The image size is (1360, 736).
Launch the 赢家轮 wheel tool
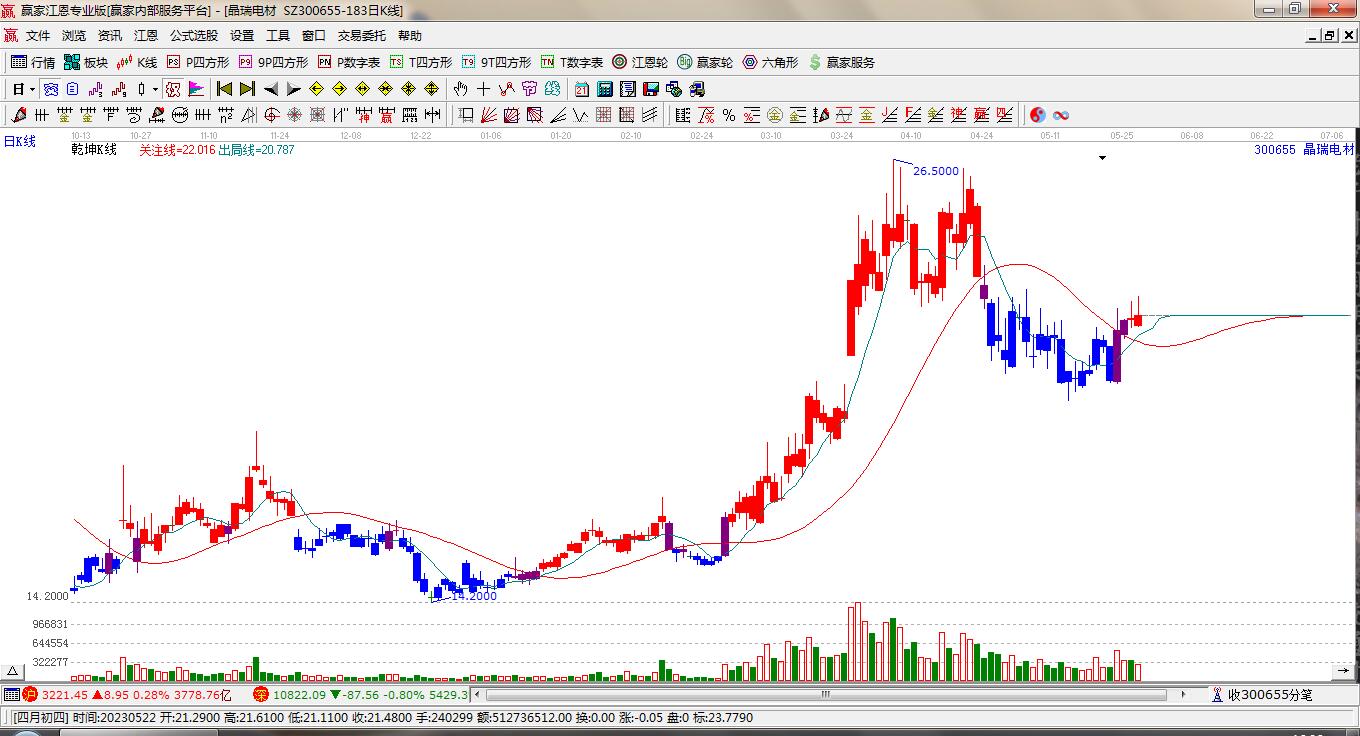pos(705,62)
